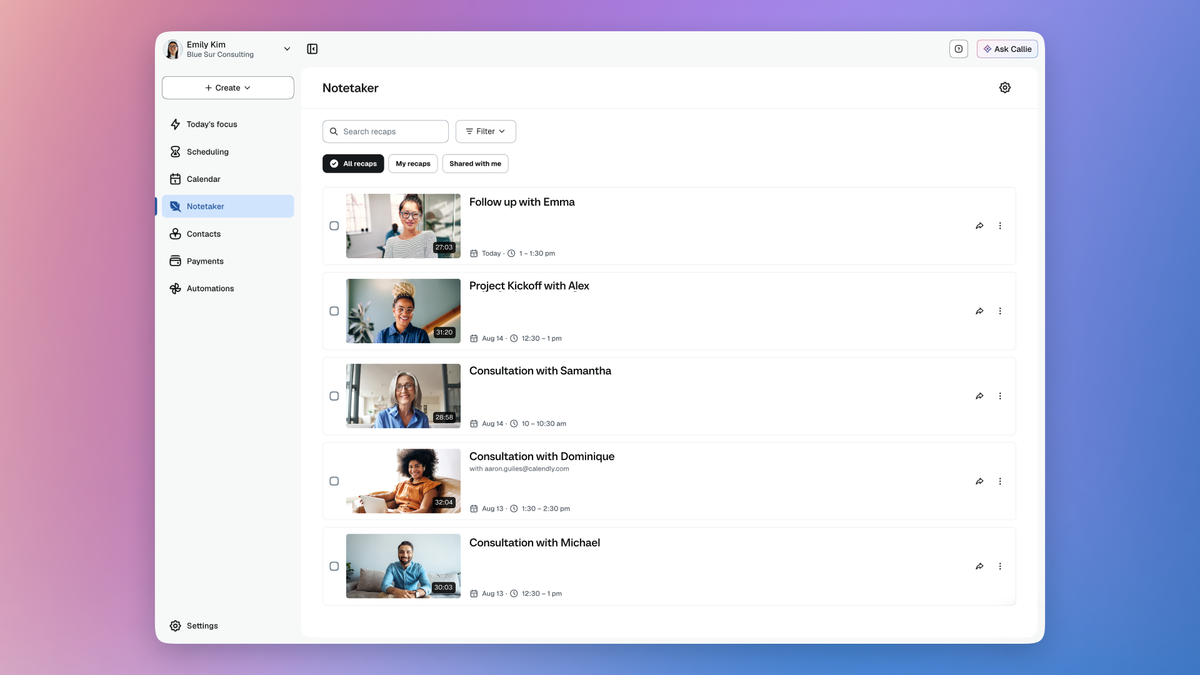Open more options for Consultation with Samantha

[x=1000, y=396]
